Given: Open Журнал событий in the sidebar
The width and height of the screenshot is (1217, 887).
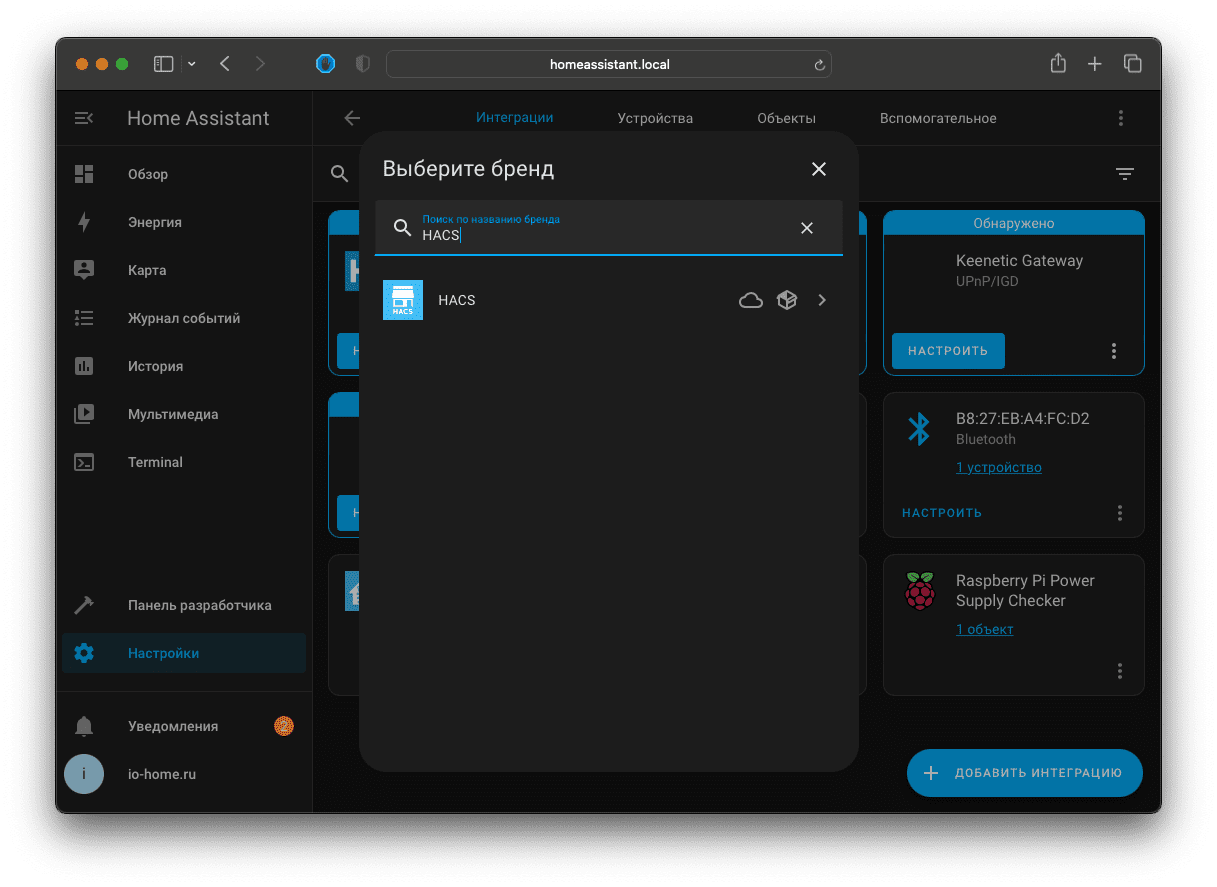Looking at the screenshot, I should 184,318.
